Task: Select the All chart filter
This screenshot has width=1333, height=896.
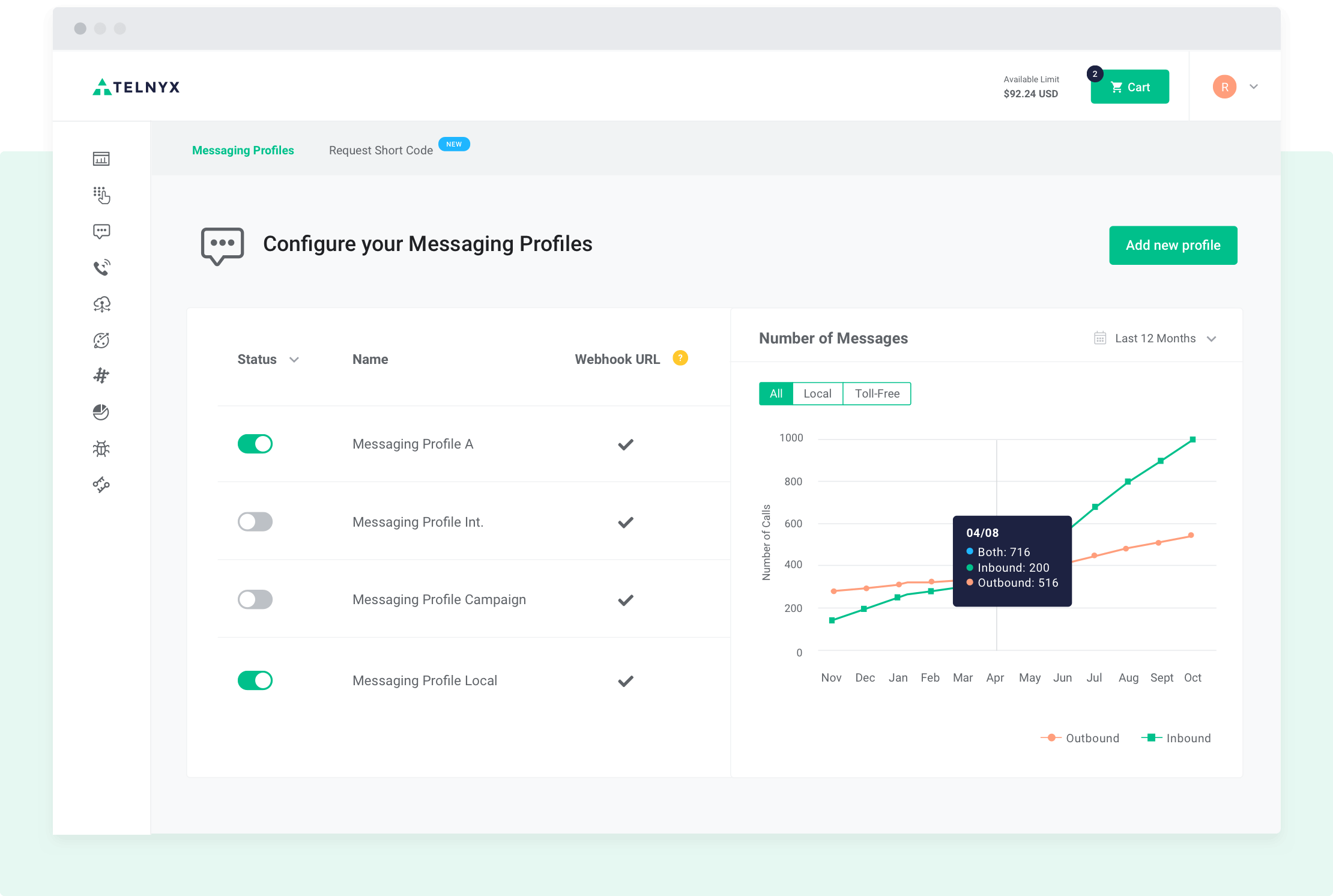Action: [776, 393]
